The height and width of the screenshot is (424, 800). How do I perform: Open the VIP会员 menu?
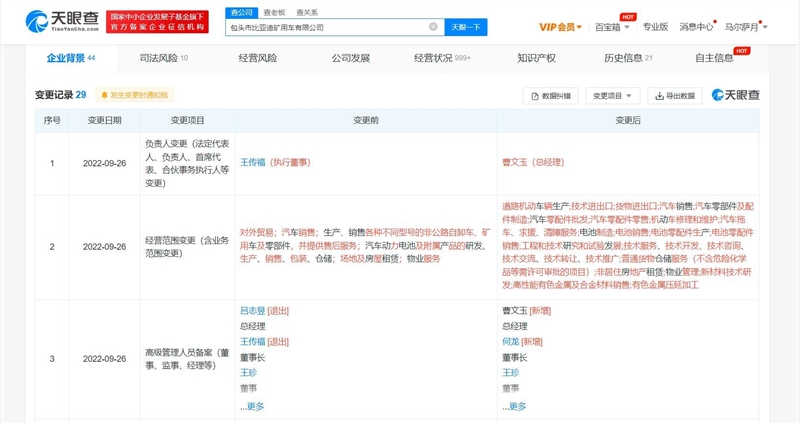point(560,27)
